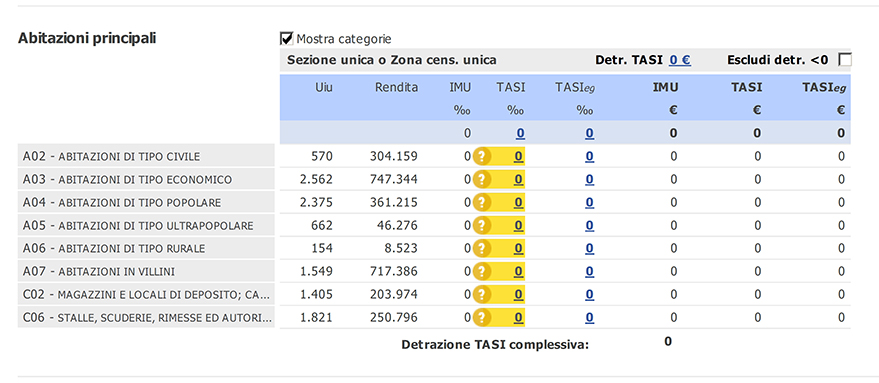
Task: Select the C02 - Magazzini e locali di deposito label
Action: 146,294
